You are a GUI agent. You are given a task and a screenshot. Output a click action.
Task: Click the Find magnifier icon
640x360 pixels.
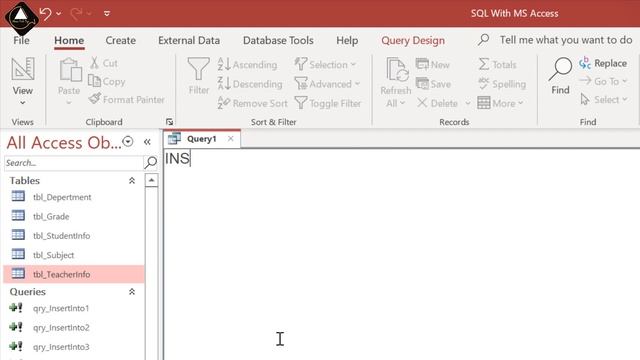[560, 69]
